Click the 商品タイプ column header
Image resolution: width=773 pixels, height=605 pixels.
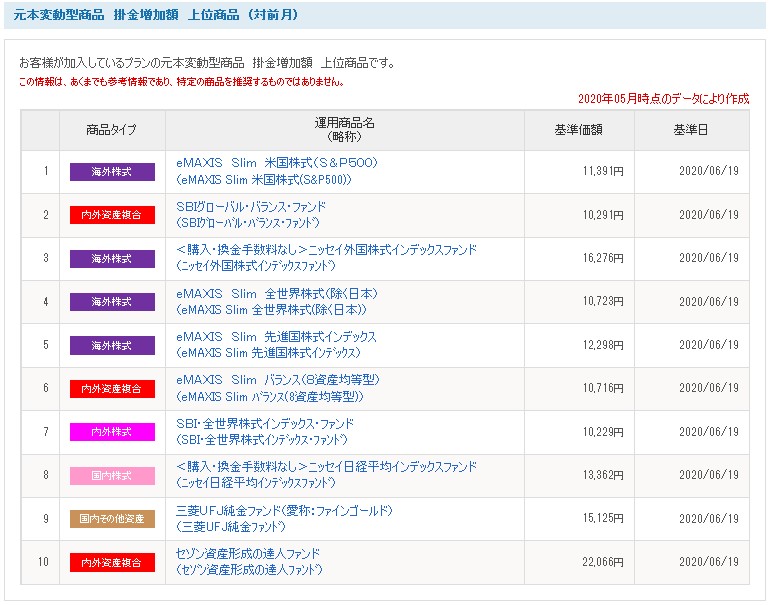112,130
